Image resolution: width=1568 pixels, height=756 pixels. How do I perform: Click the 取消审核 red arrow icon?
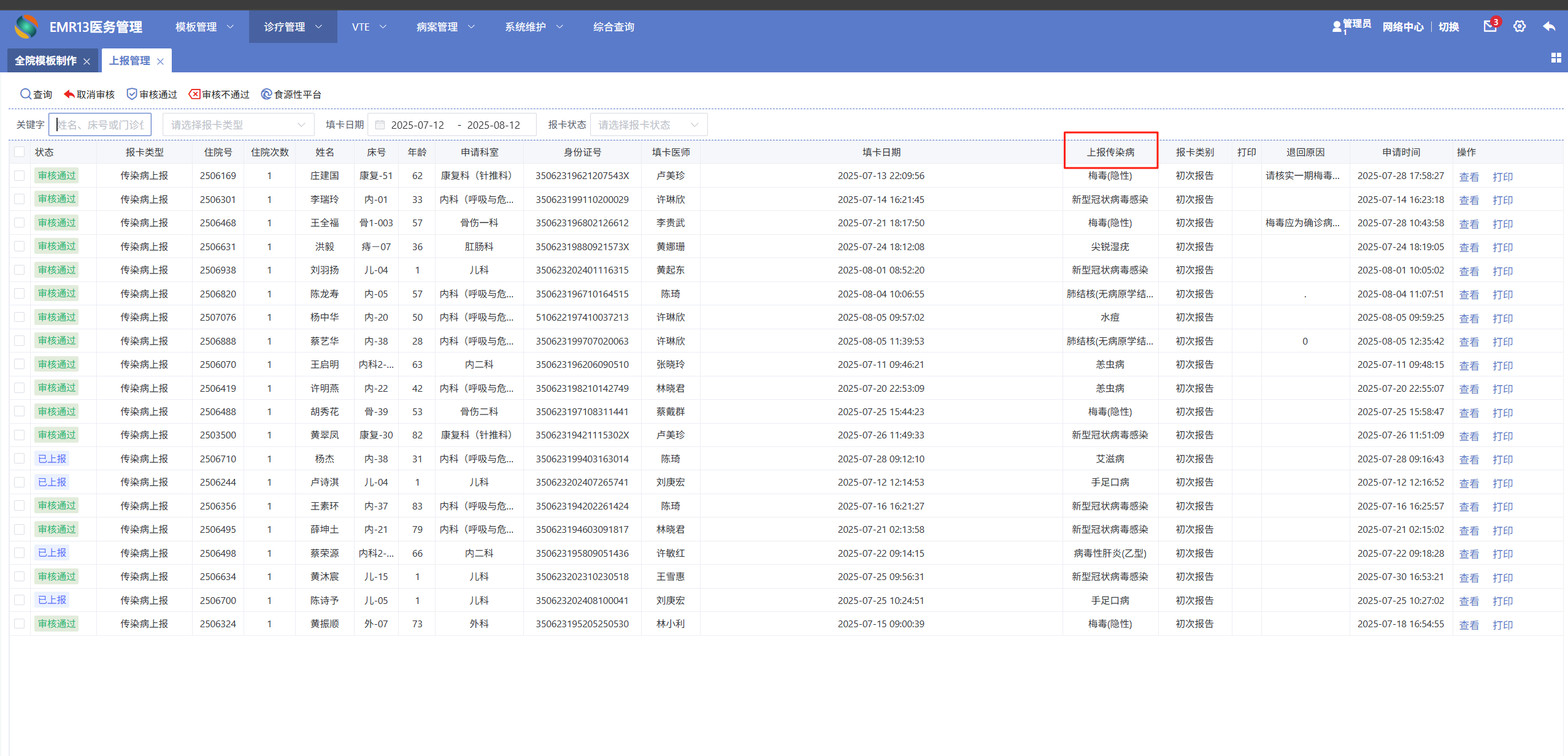pos(69,94)
